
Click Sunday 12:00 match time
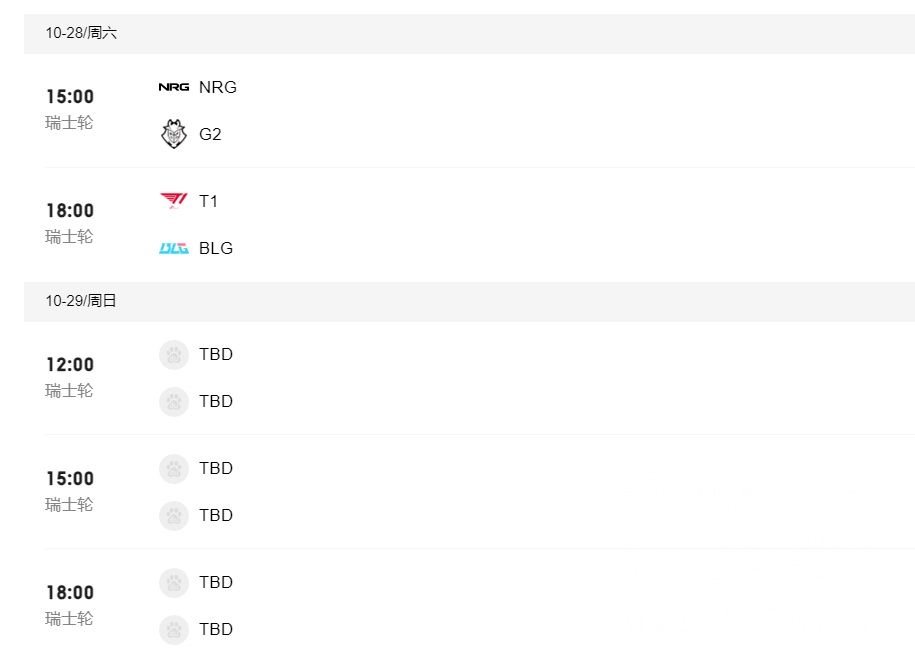(x=70, y=365)
